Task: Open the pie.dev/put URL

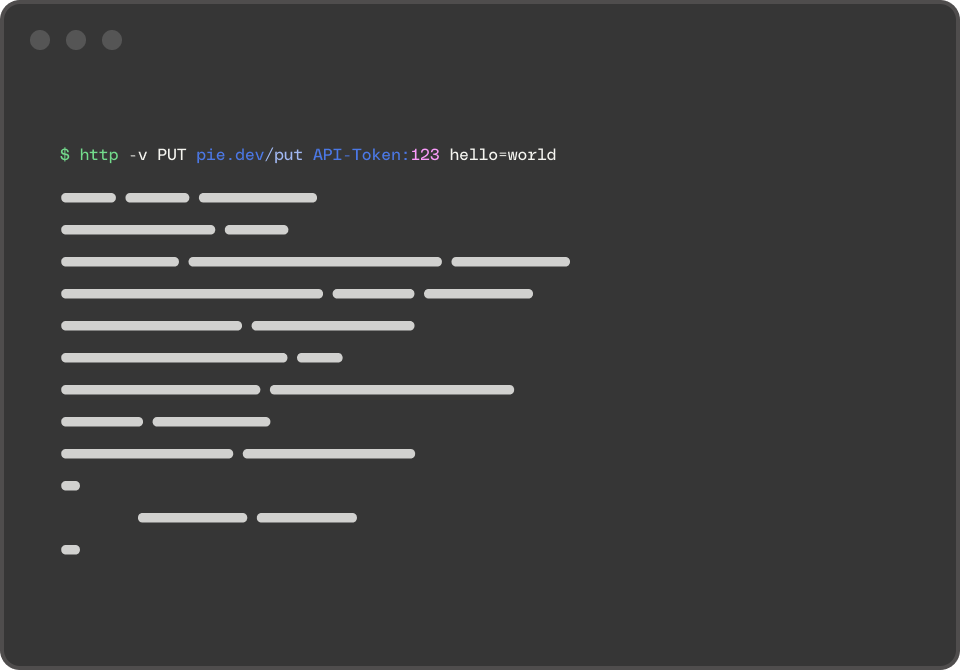Action: [x=249, y=155]
